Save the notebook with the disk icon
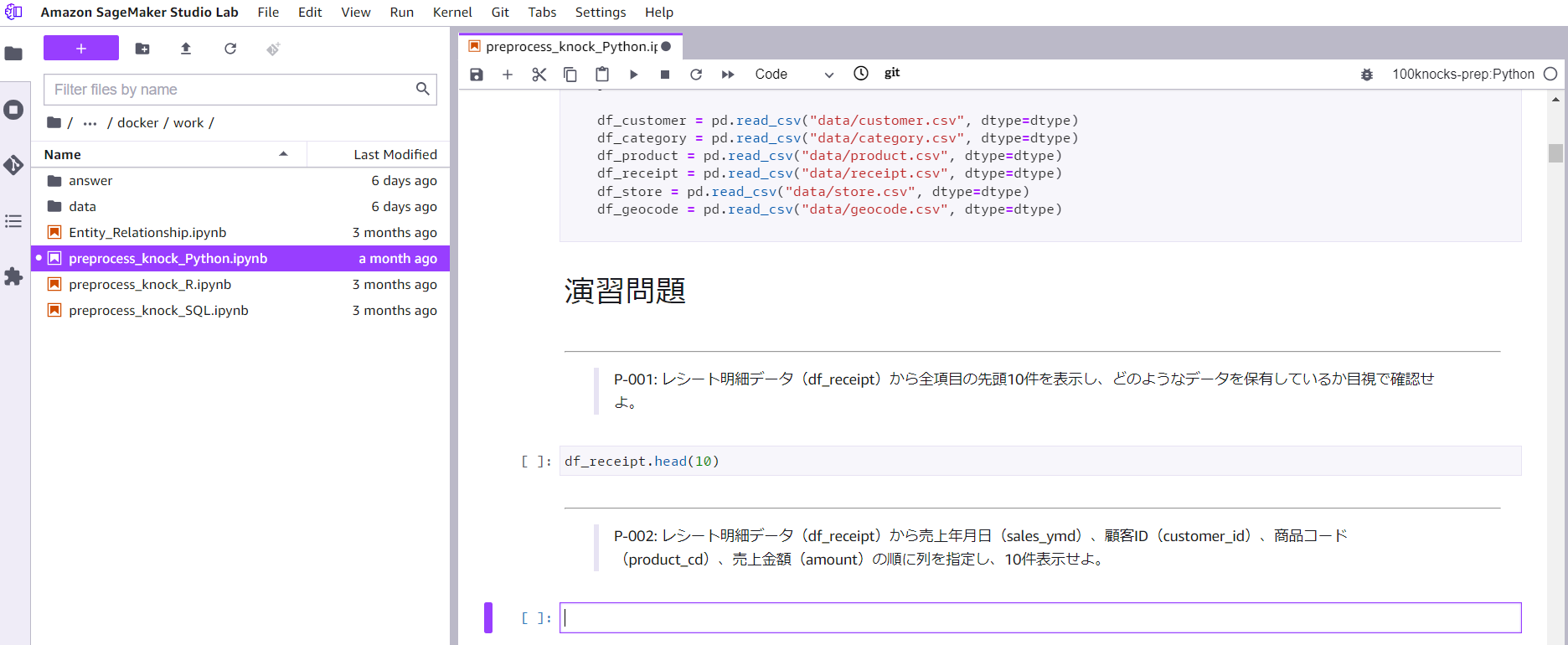This screenshot has height=645, width=1568. tap(477, 75)
